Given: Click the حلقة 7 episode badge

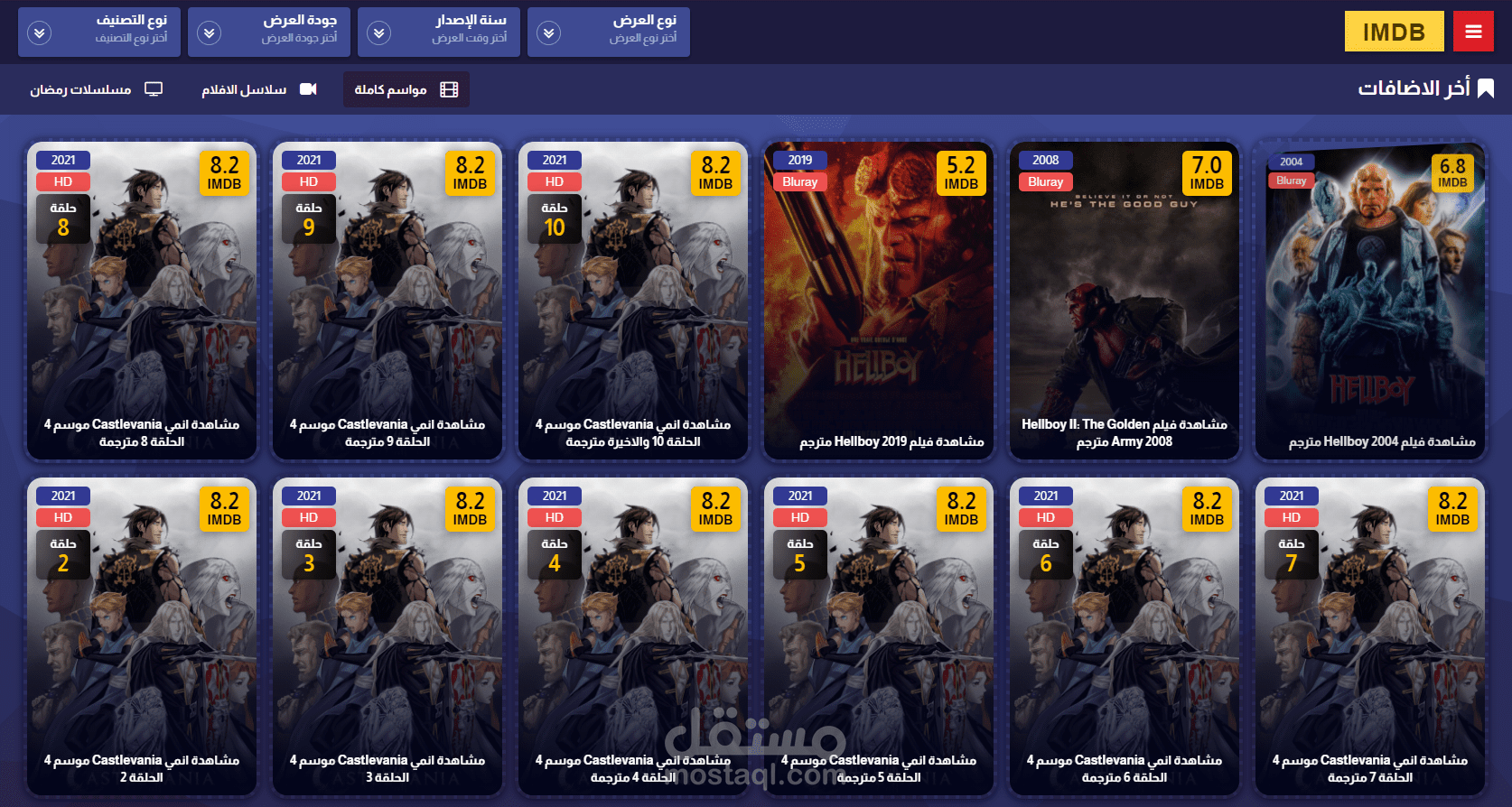Looking at the screenshot, I should coord(1292,555).
